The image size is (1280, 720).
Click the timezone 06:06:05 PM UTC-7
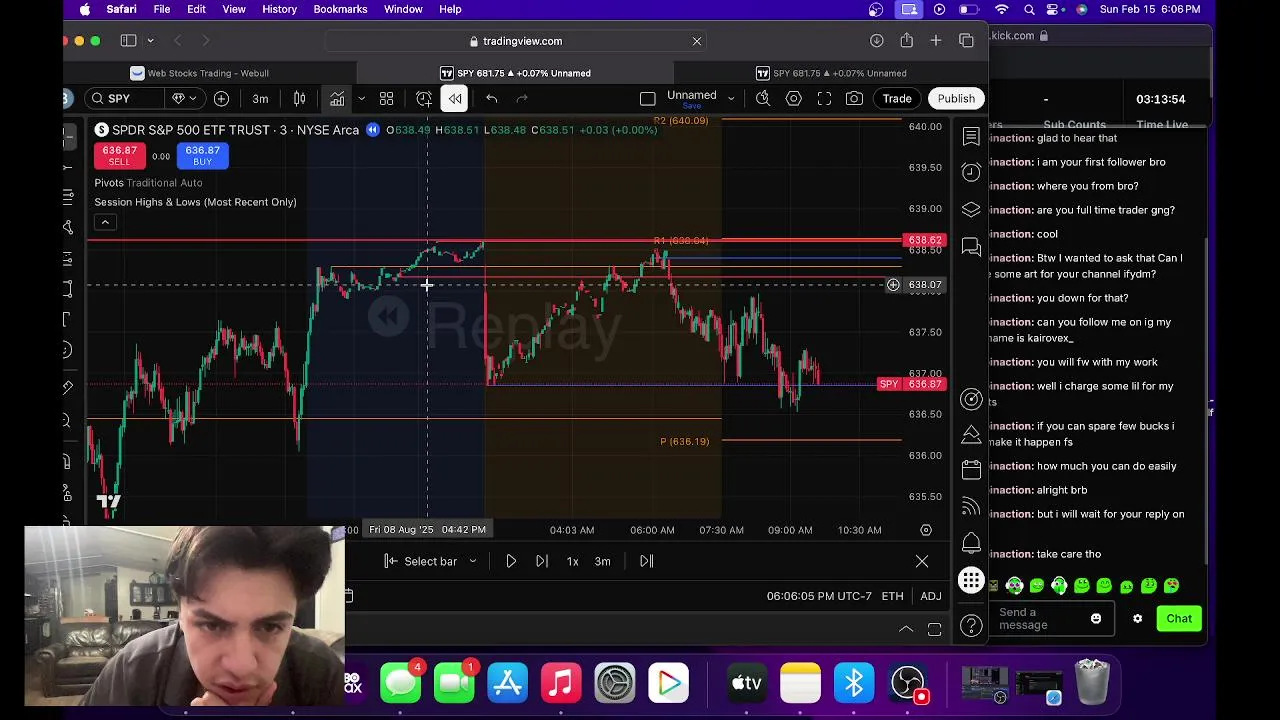[x=819, y=596]
